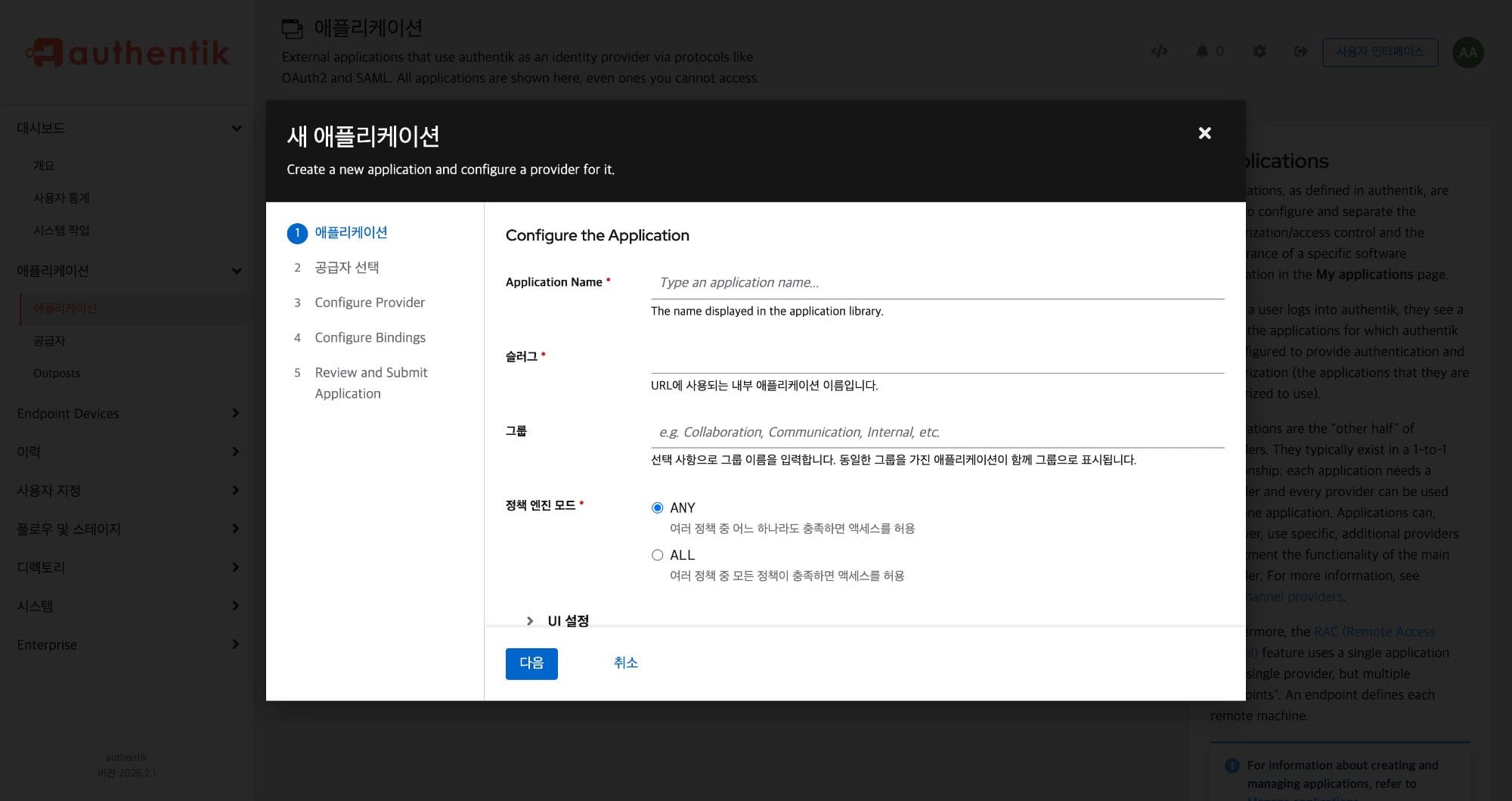Click the 다음 button
This screenshot has width=1512, height=801.
coord(531,663)
